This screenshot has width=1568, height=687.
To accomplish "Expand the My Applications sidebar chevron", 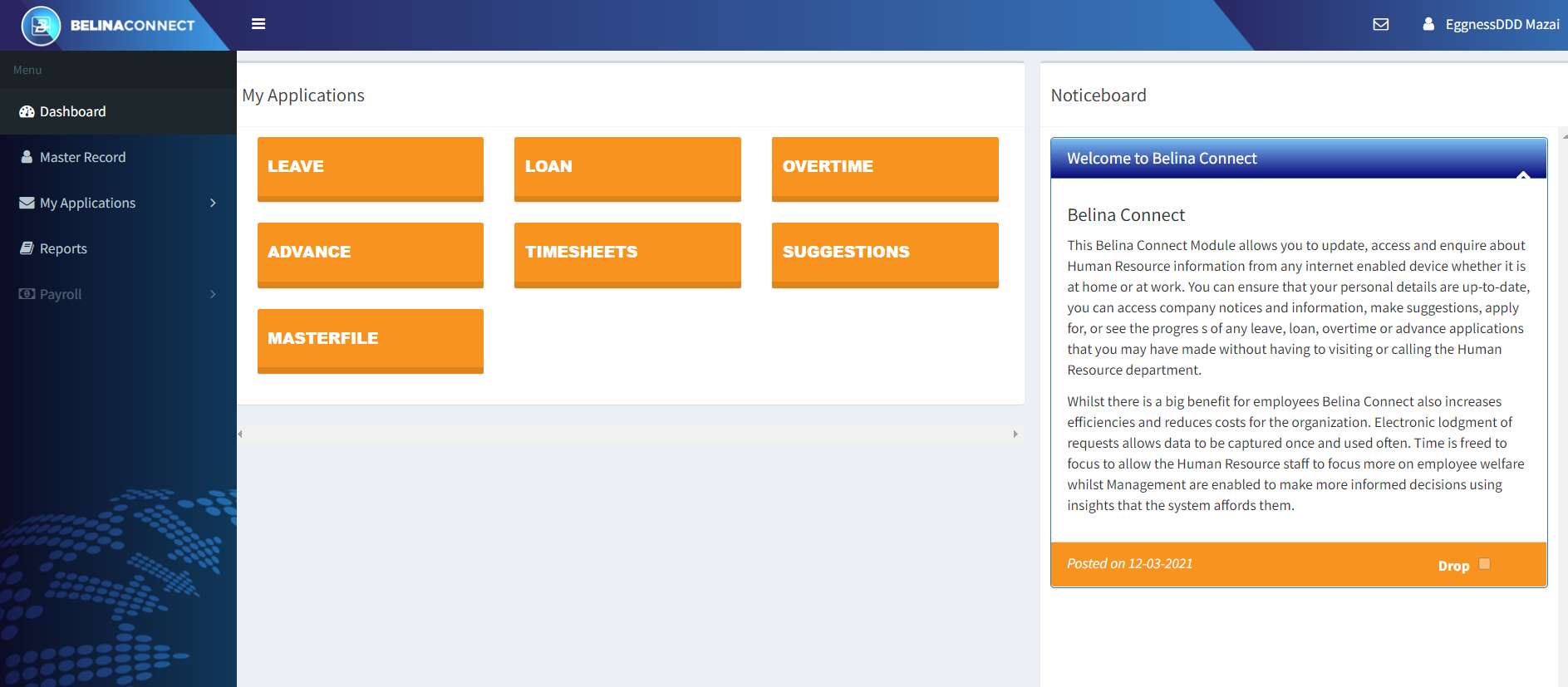I will pyautogui.click(x=214, y=203).
